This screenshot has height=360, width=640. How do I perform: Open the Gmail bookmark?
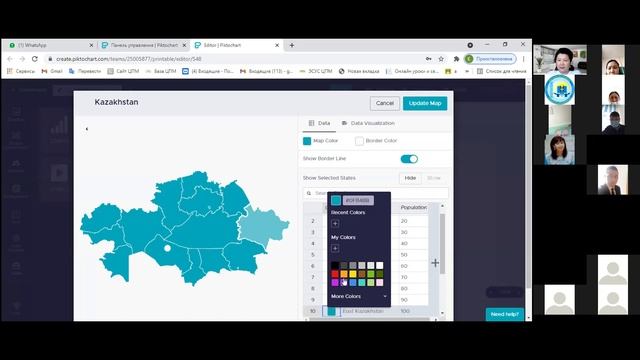click(52, 71)
